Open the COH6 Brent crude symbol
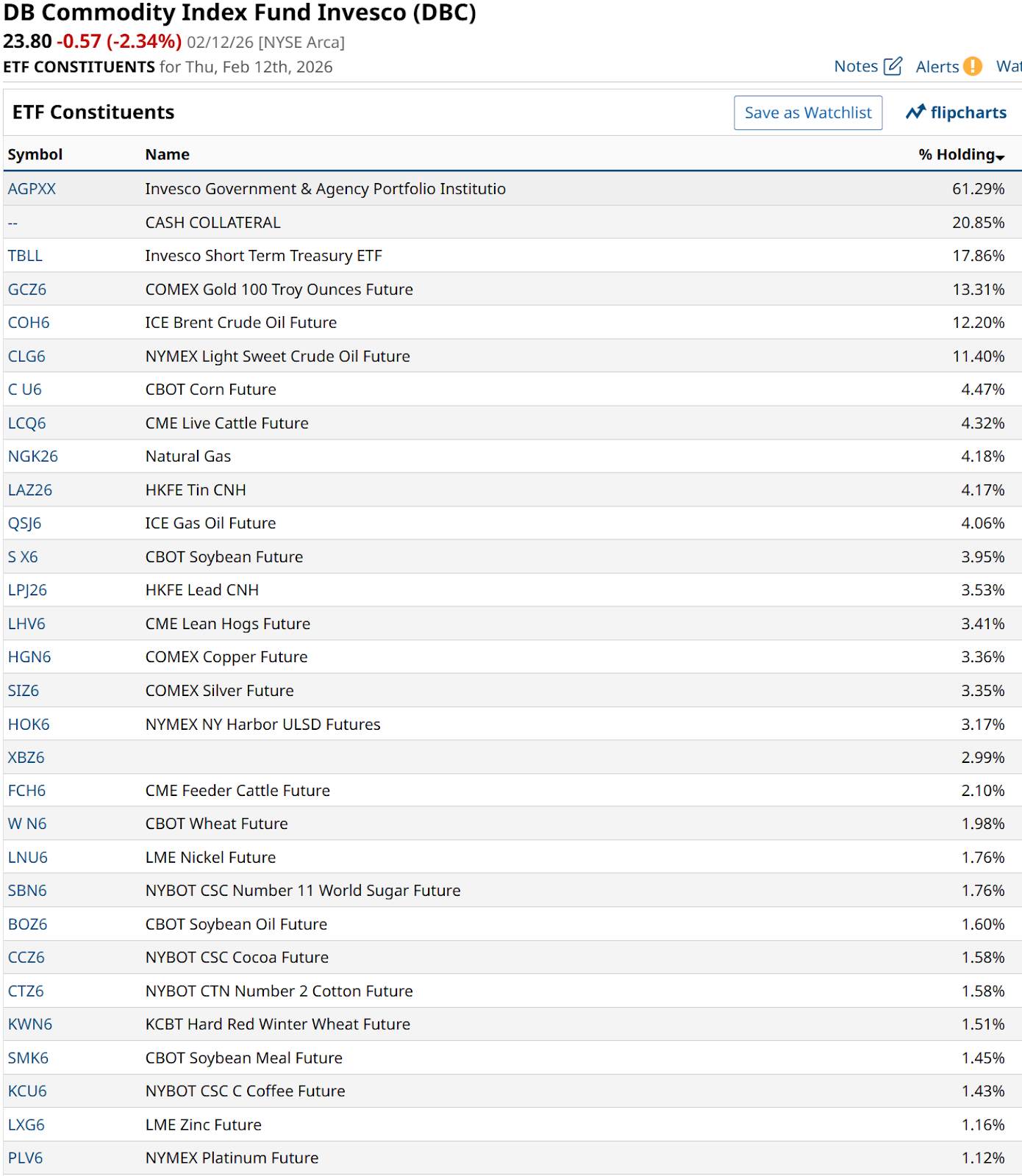 [29, 323]
